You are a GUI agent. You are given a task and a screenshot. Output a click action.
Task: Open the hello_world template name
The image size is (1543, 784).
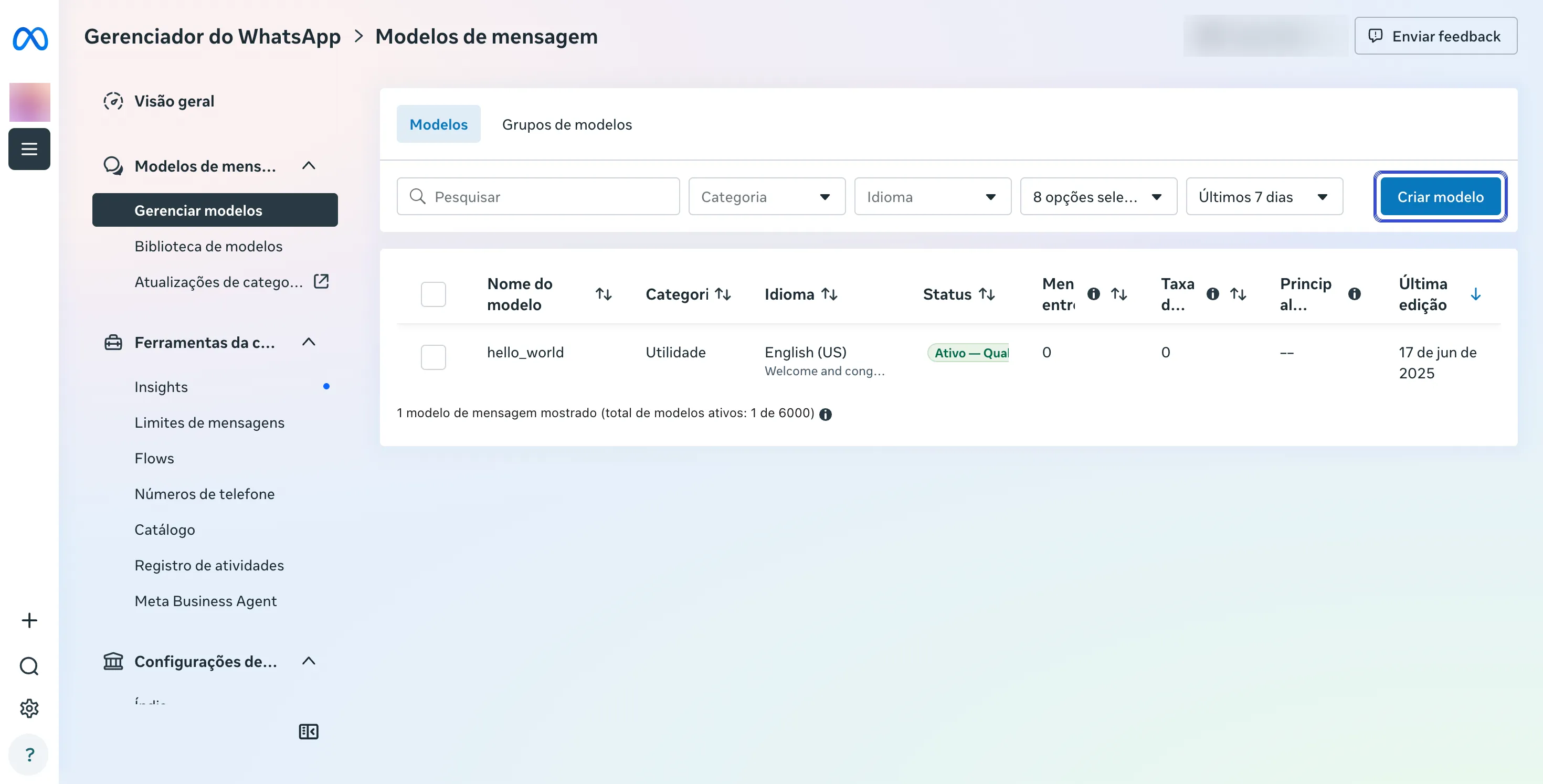525,352
